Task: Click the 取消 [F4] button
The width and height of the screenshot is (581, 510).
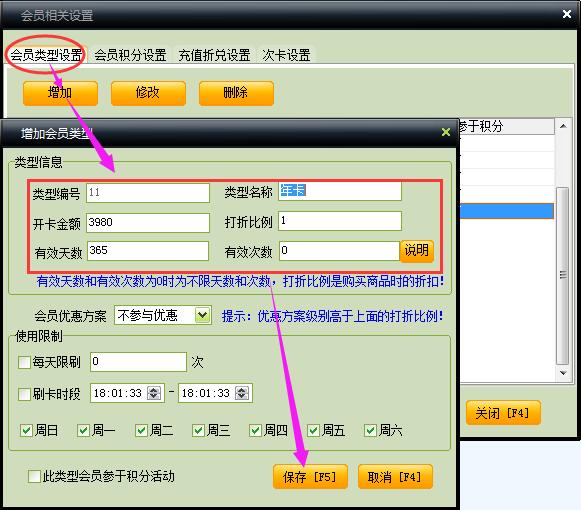Action: coord(395,477)
